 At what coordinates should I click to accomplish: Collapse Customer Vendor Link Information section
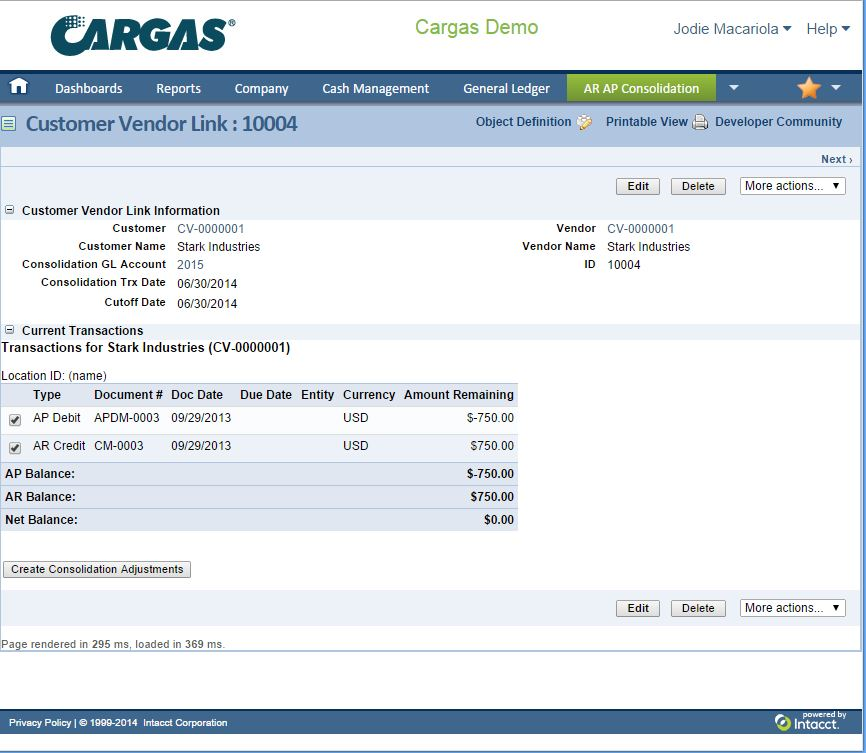click(10, 211)
